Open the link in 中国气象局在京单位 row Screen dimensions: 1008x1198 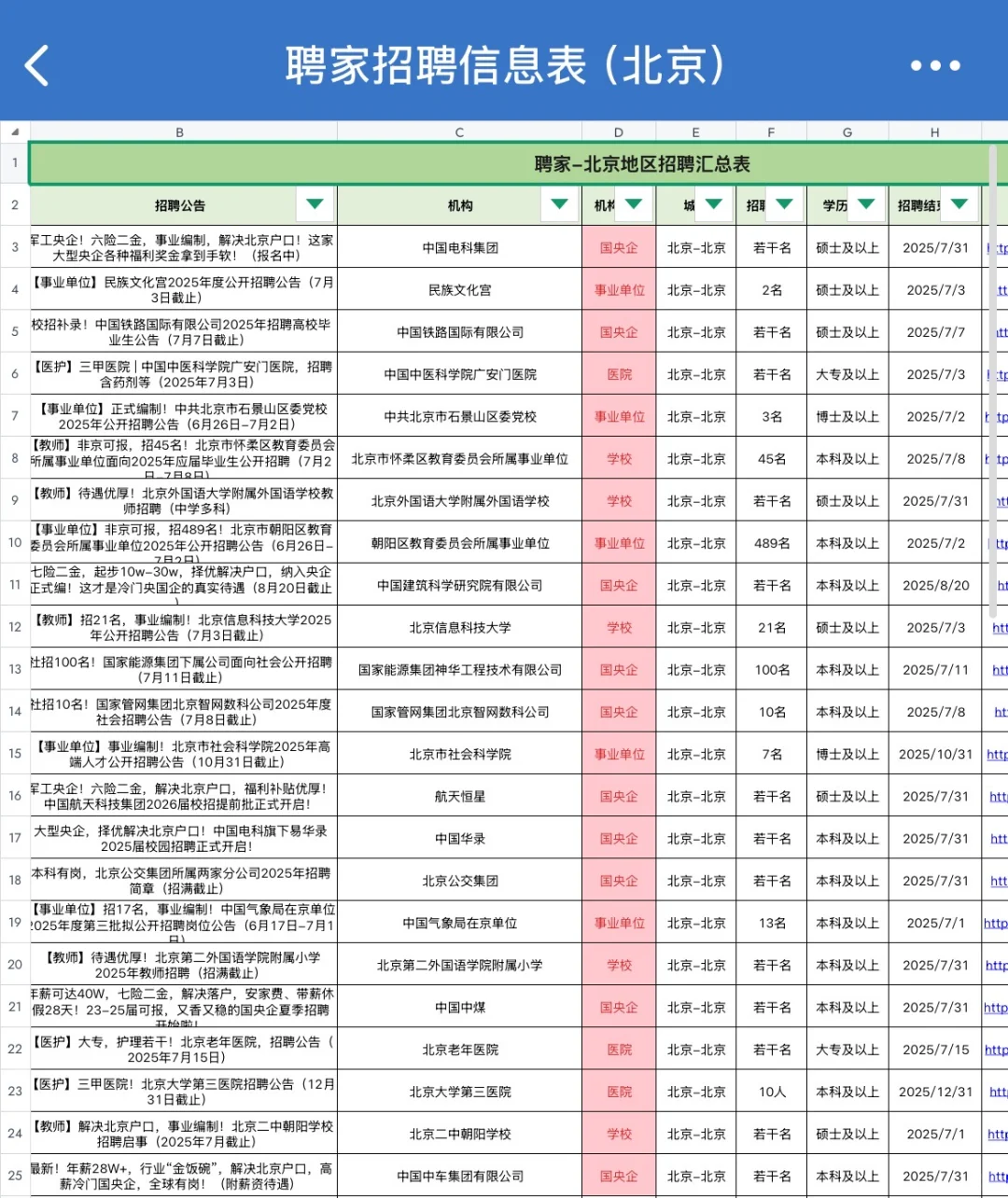[x=996, y=924]
